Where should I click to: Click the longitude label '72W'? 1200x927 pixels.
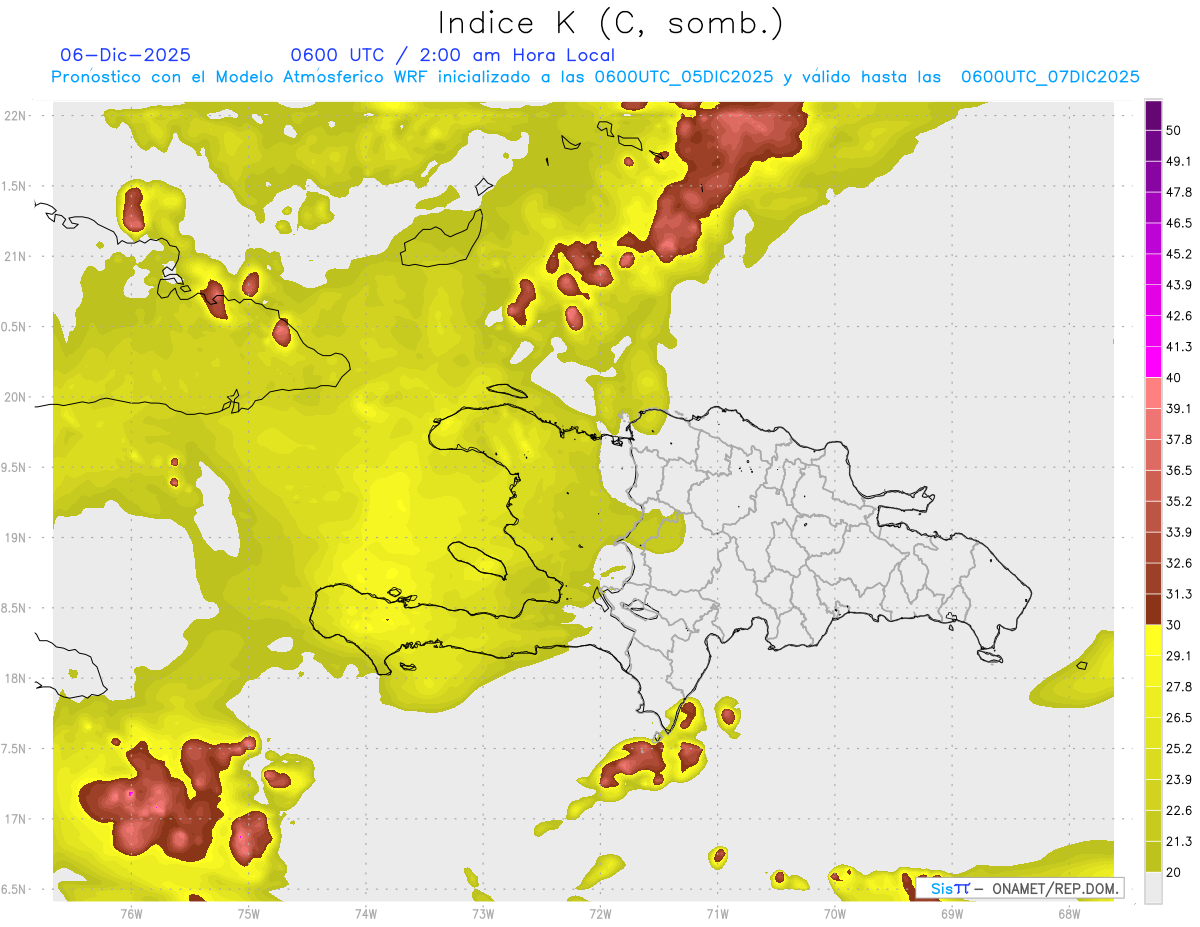coord(600,913)
